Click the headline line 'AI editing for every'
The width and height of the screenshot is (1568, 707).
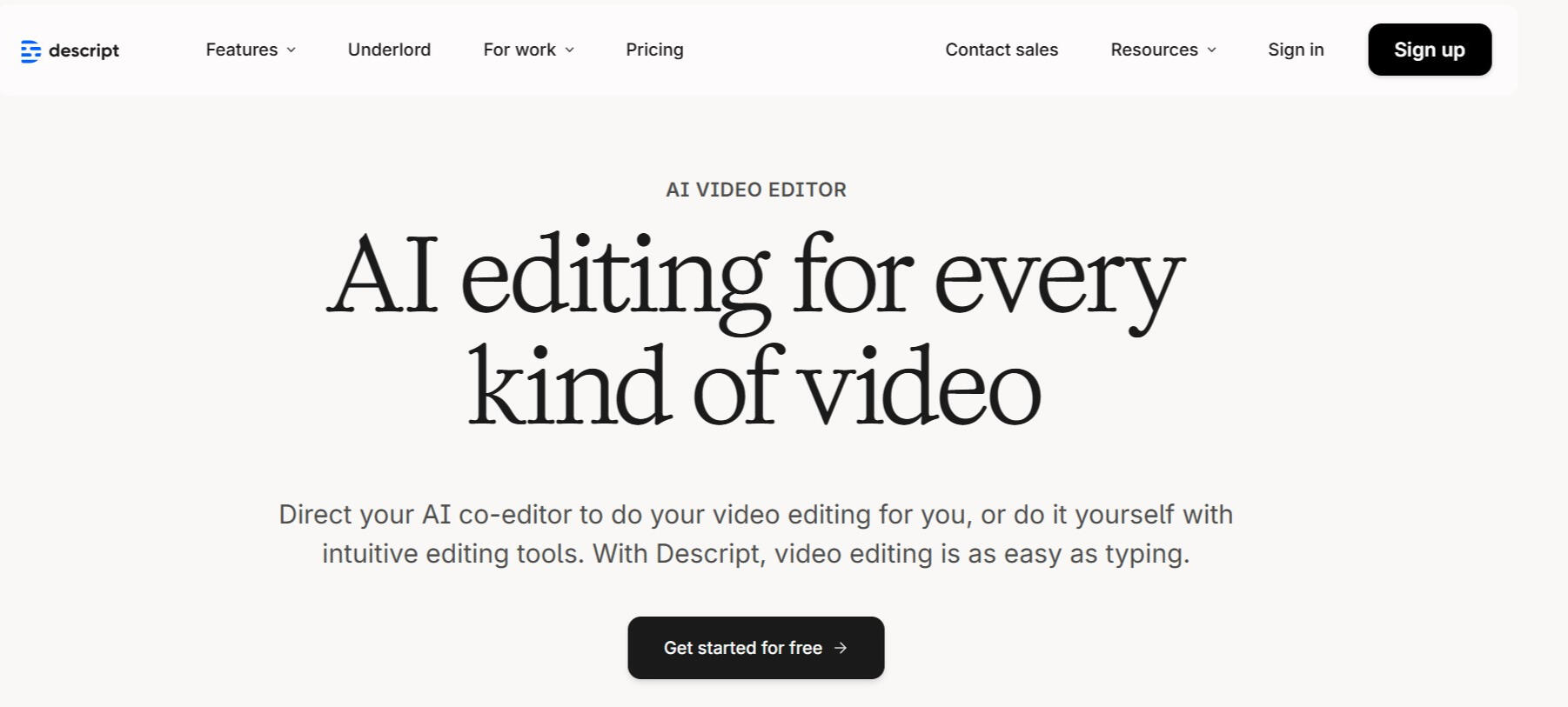click(x=755, y=278)
